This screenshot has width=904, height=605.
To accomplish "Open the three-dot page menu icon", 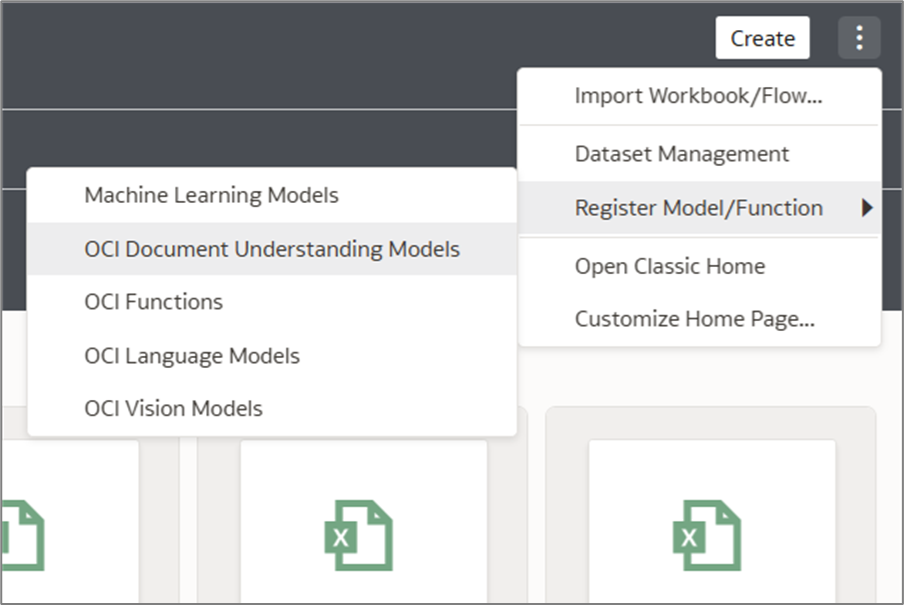I will [859, 39].
